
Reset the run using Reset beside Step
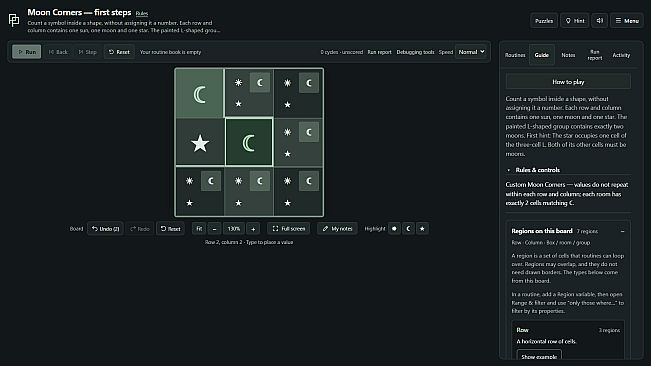pyautogui.click(x=119, y=52)
